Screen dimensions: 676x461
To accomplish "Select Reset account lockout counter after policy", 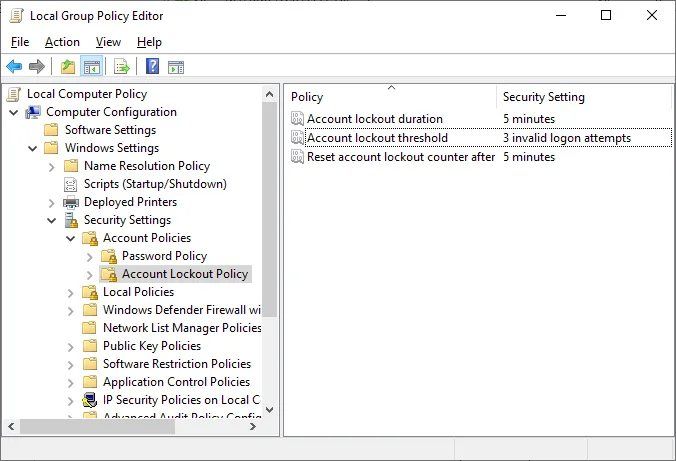I will (401, 157).
